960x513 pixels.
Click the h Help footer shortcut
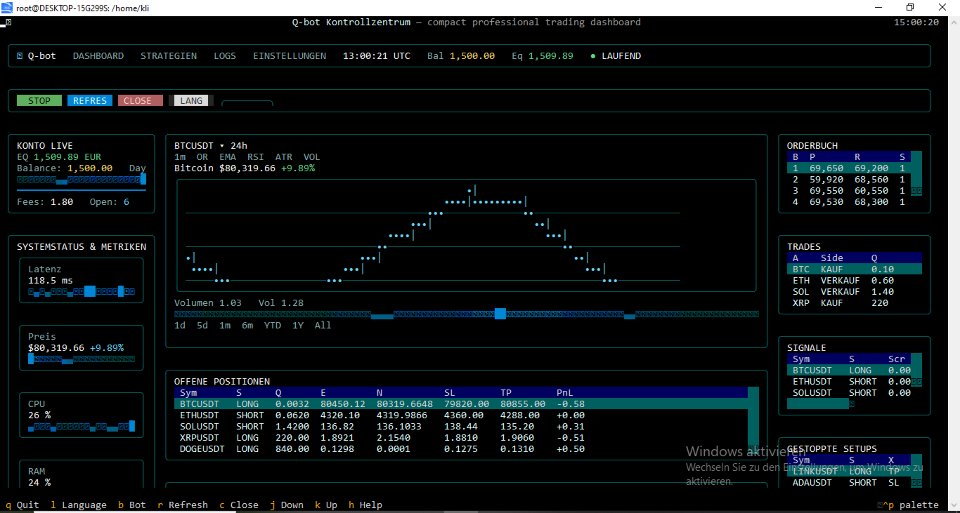click(x=366, y=505)
